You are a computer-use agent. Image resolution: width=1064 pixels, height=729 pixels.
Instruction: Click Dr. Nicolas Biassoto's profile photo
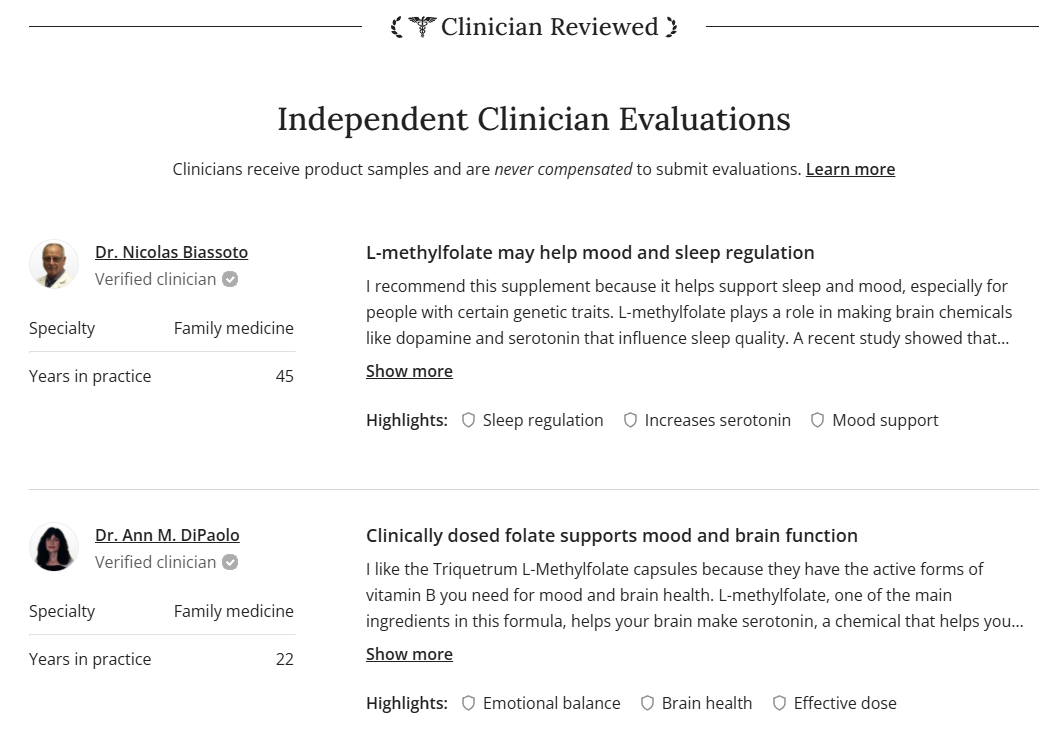[x=54, y=265]
